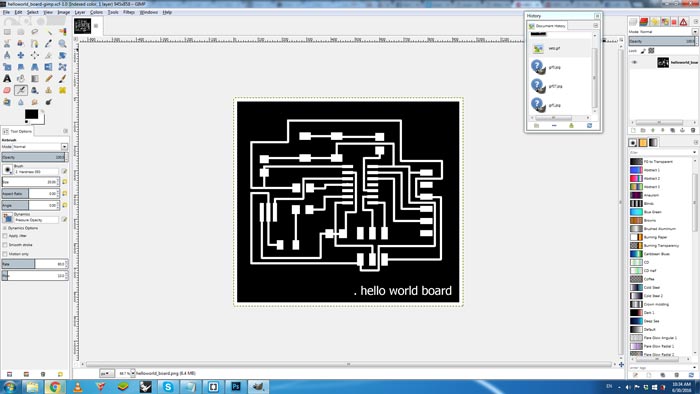Select the Ellipse Select tool
The height and width of the screenshot is (394, 700).
pyautogui.click(x=21, y=32)
